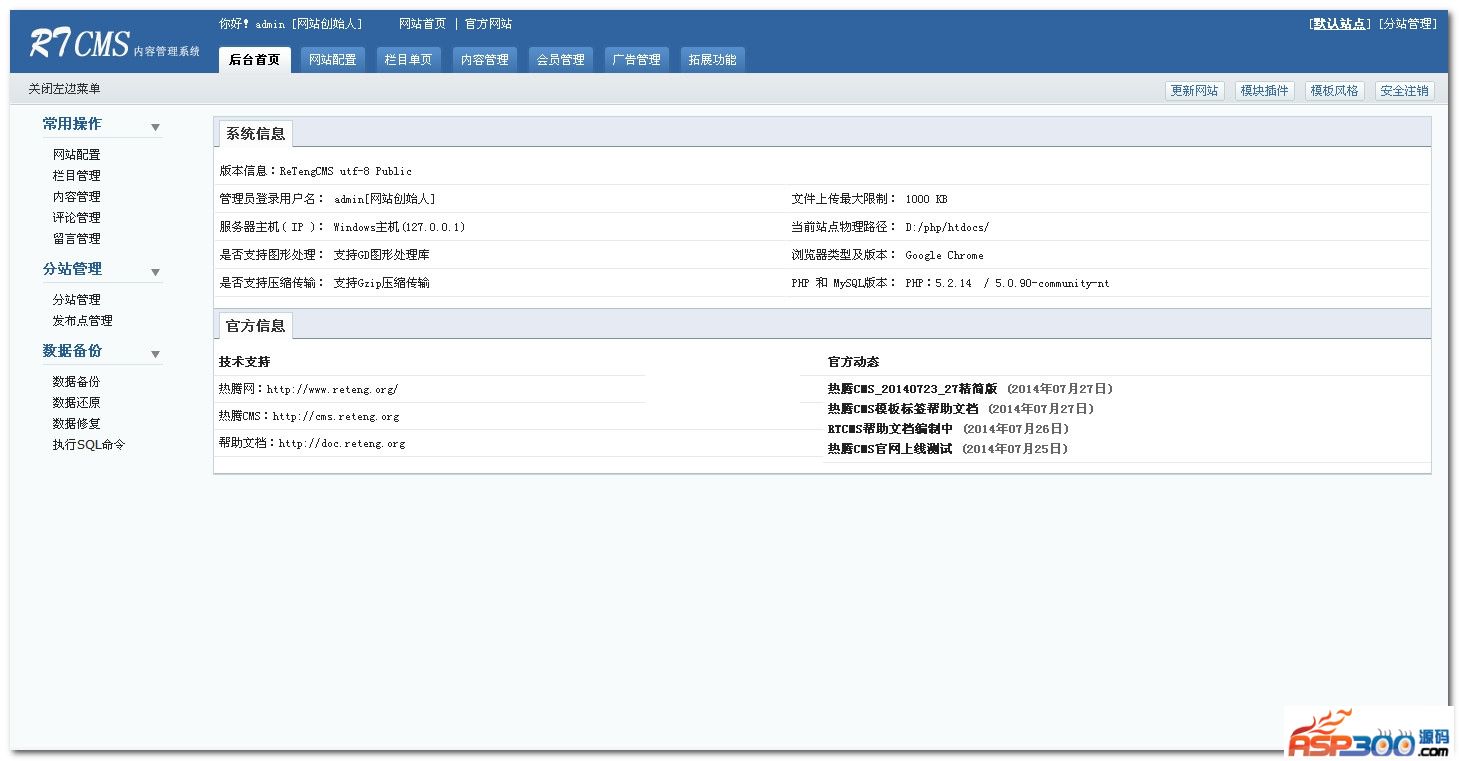Select the 会员管理 tab
This screenshot has width=1459, height=761.
[561, 60]
